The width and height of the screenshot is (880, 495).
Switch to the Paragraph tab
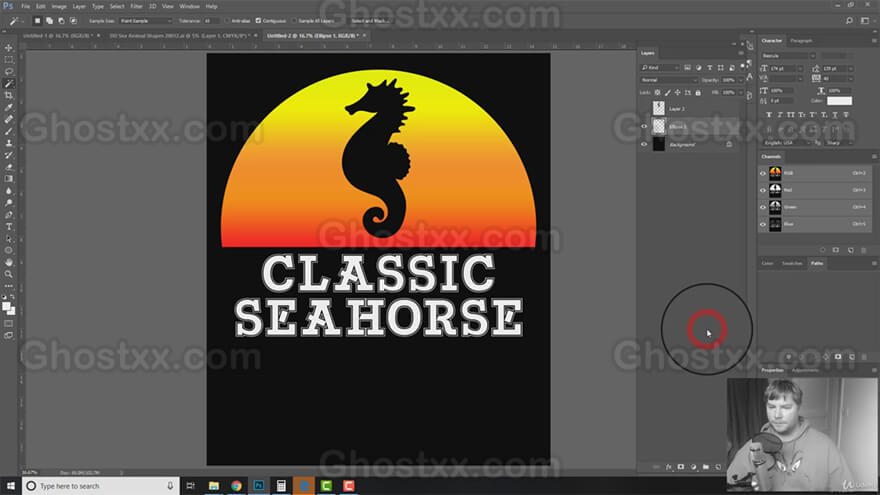click(801, 40)
